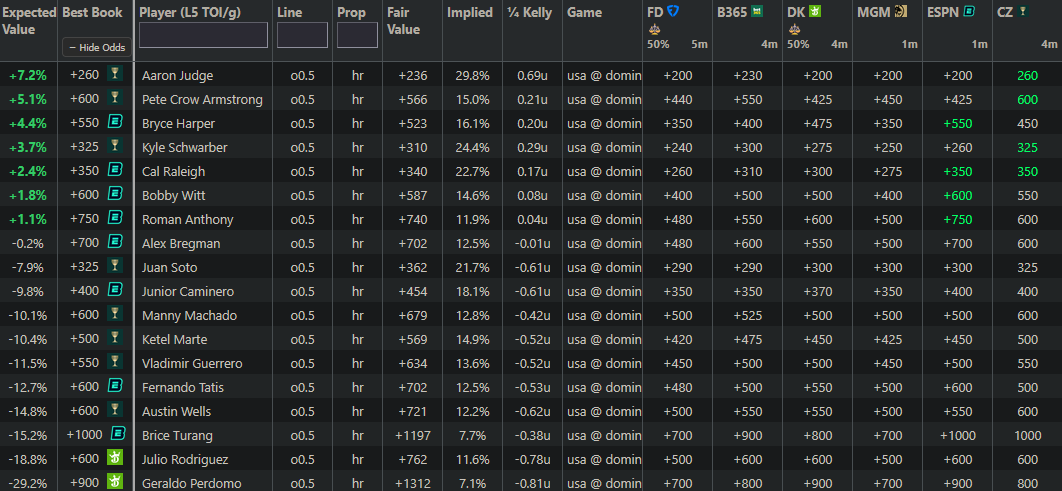Click best book icon for Ketel Marte
Image resolution: width=1062 pixels, height=491 pixels.
115,338
